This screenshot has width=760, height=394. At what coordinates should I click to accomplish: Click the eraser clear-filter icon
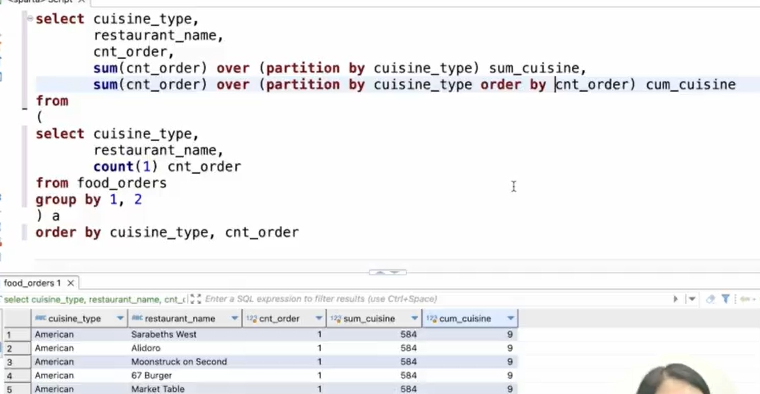pos(711,299)
